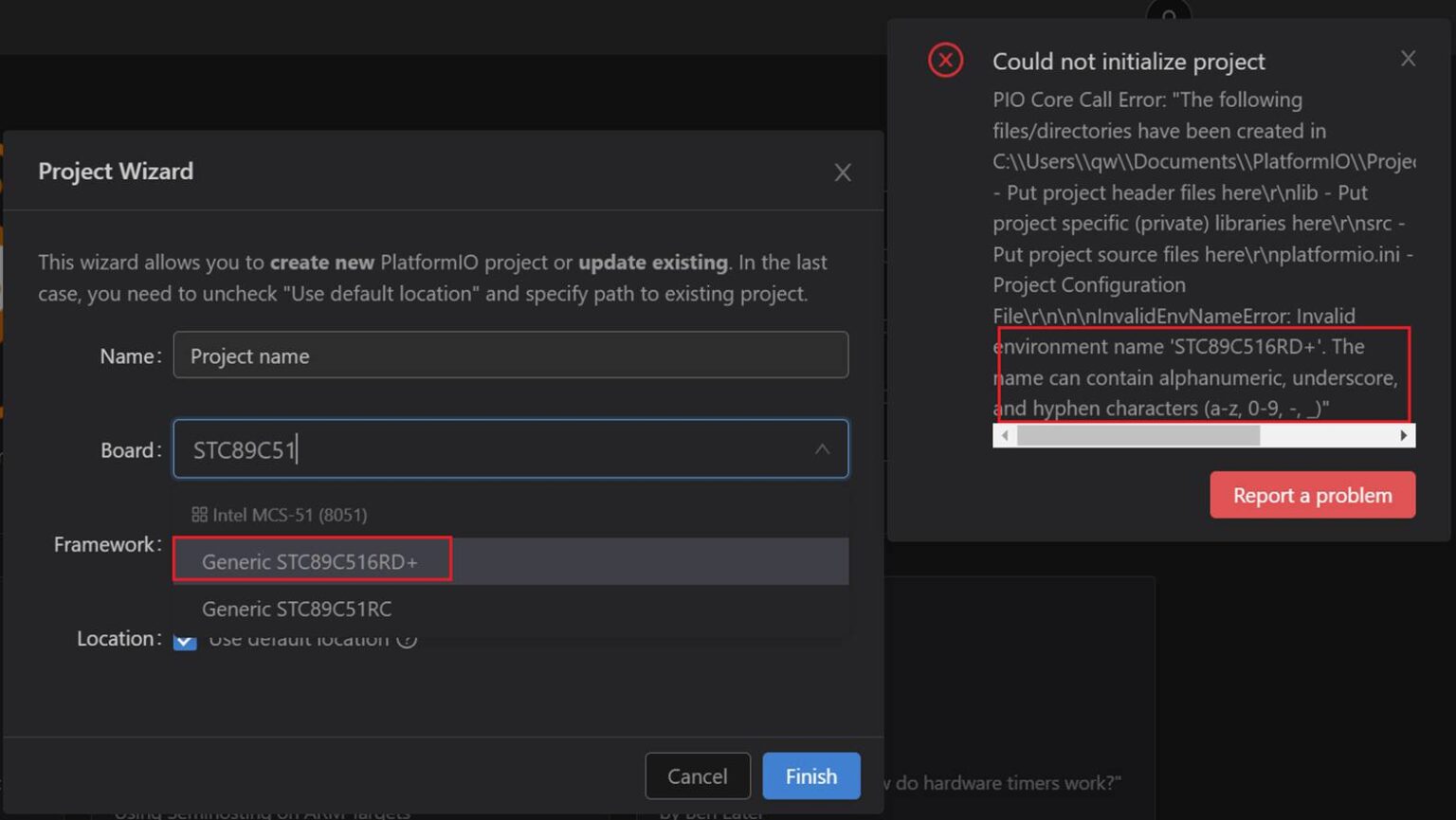Click the right arrow of the notification scrollbar
This screenshot has width=1456, height=820.
1406,434
